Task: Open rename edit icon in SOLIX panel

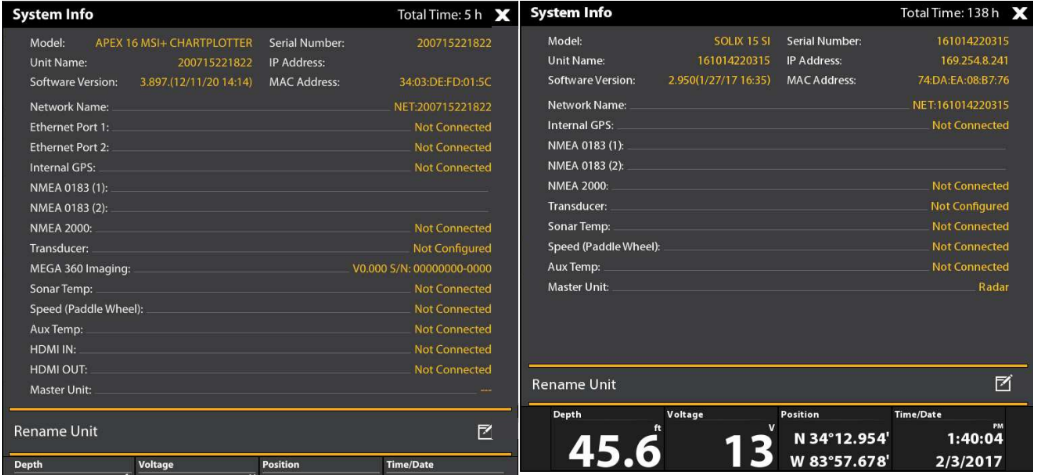Action: click(1003, 383)
